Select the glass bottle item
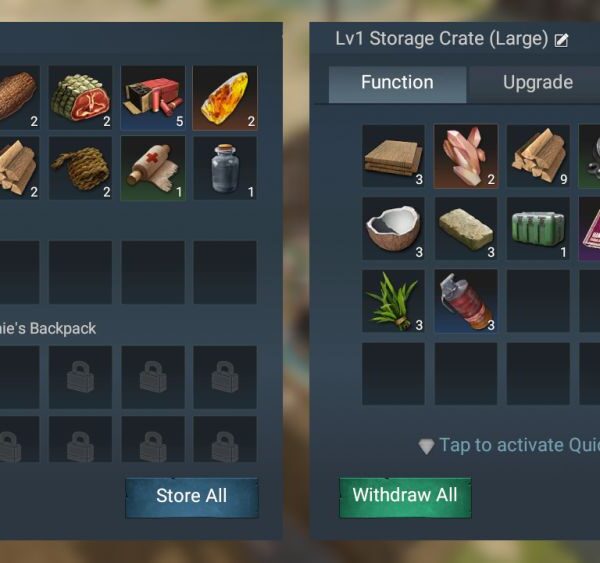 point(225,168)
